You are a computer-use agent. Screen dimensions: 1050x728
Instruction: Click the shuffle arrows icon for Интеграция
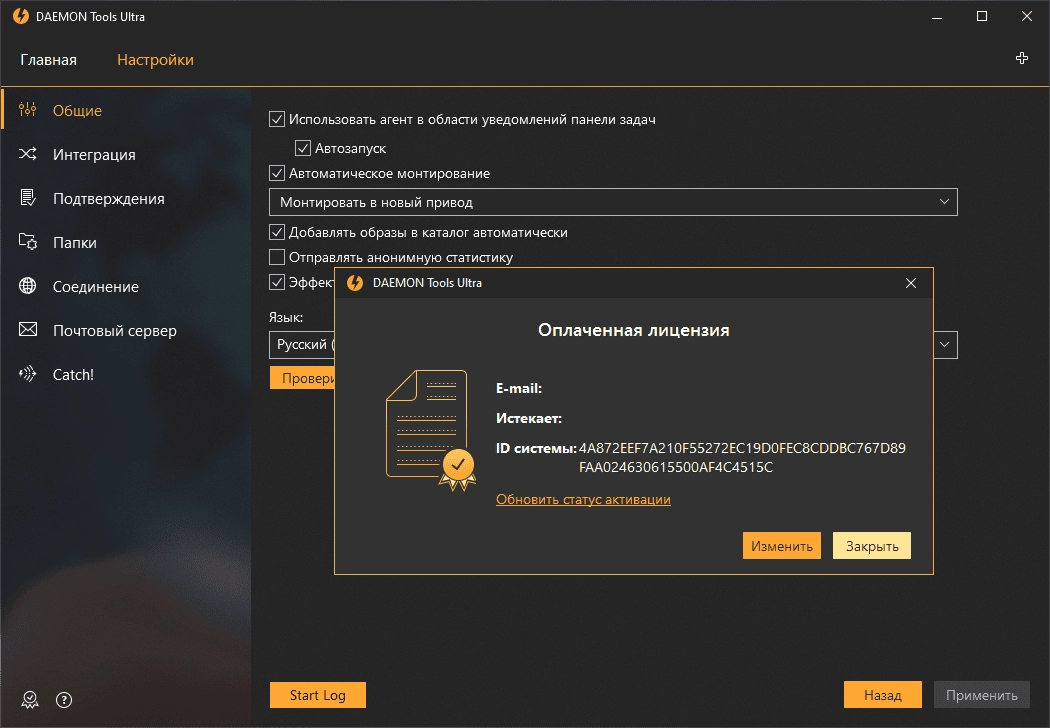(x=27, y=154)
